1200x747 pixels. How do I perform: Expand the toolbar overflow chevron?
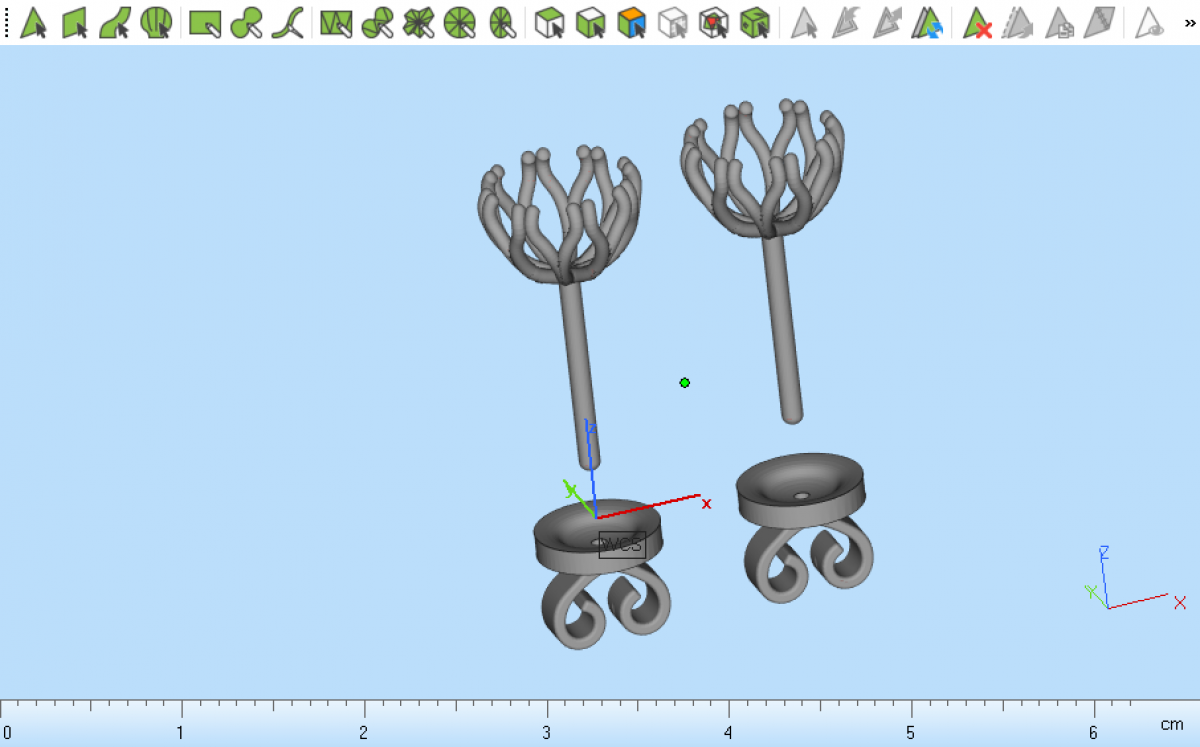pos(1189,22)
